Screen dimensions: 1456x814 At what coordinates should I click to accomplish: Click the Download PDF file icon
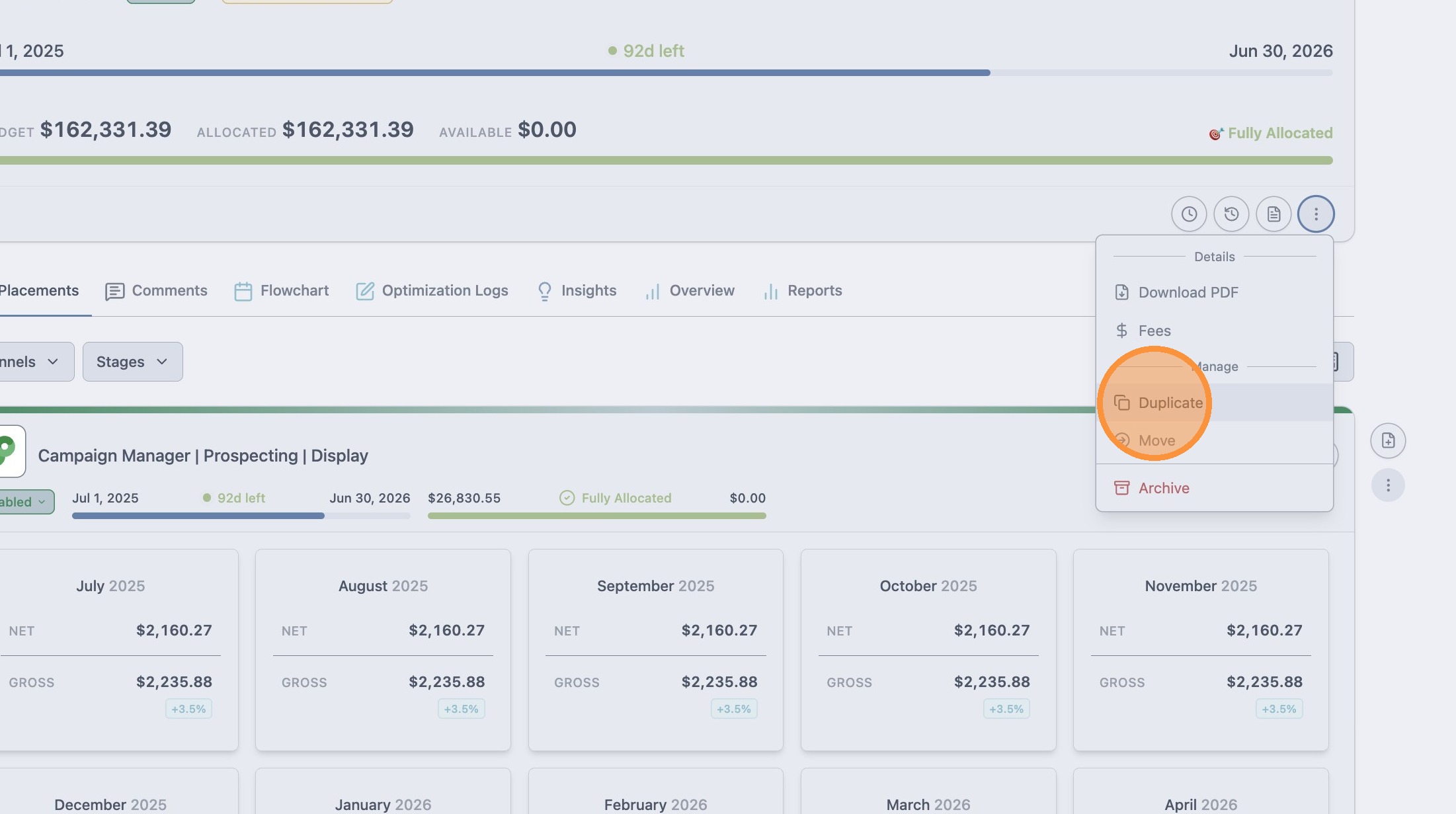[x=1122, y=292]
